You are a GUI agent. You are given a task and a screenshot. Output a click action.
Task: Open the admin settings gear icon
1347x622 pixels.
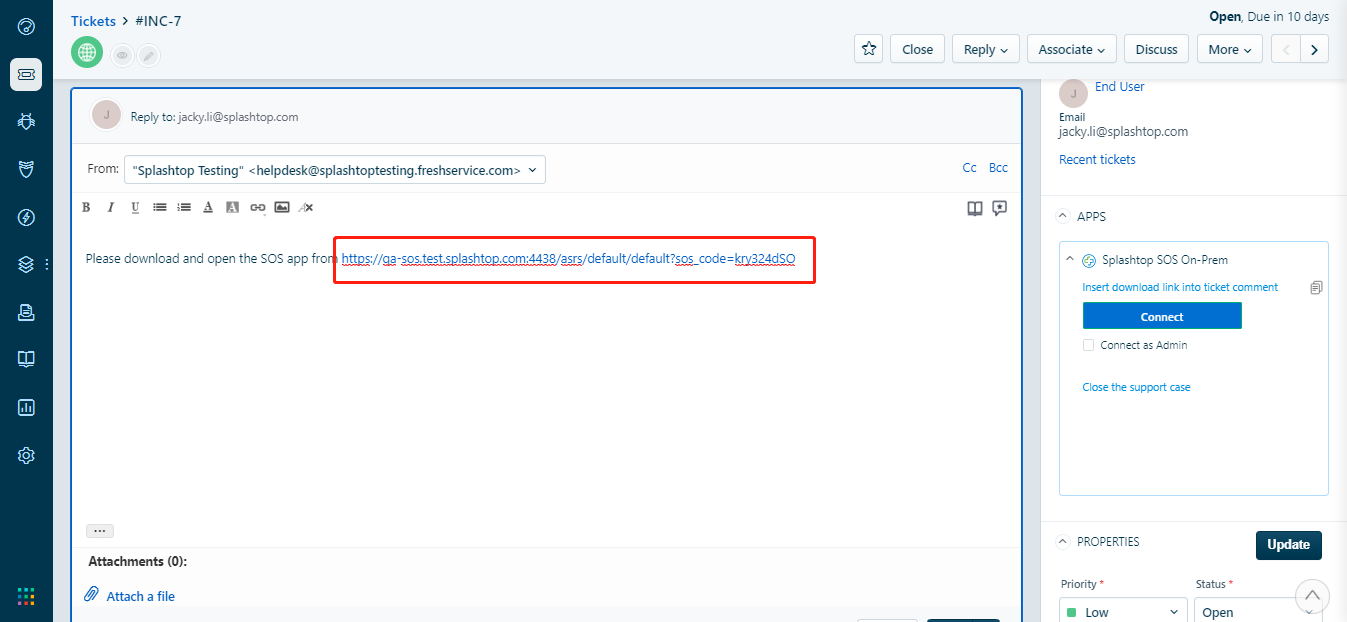(26, 455)
